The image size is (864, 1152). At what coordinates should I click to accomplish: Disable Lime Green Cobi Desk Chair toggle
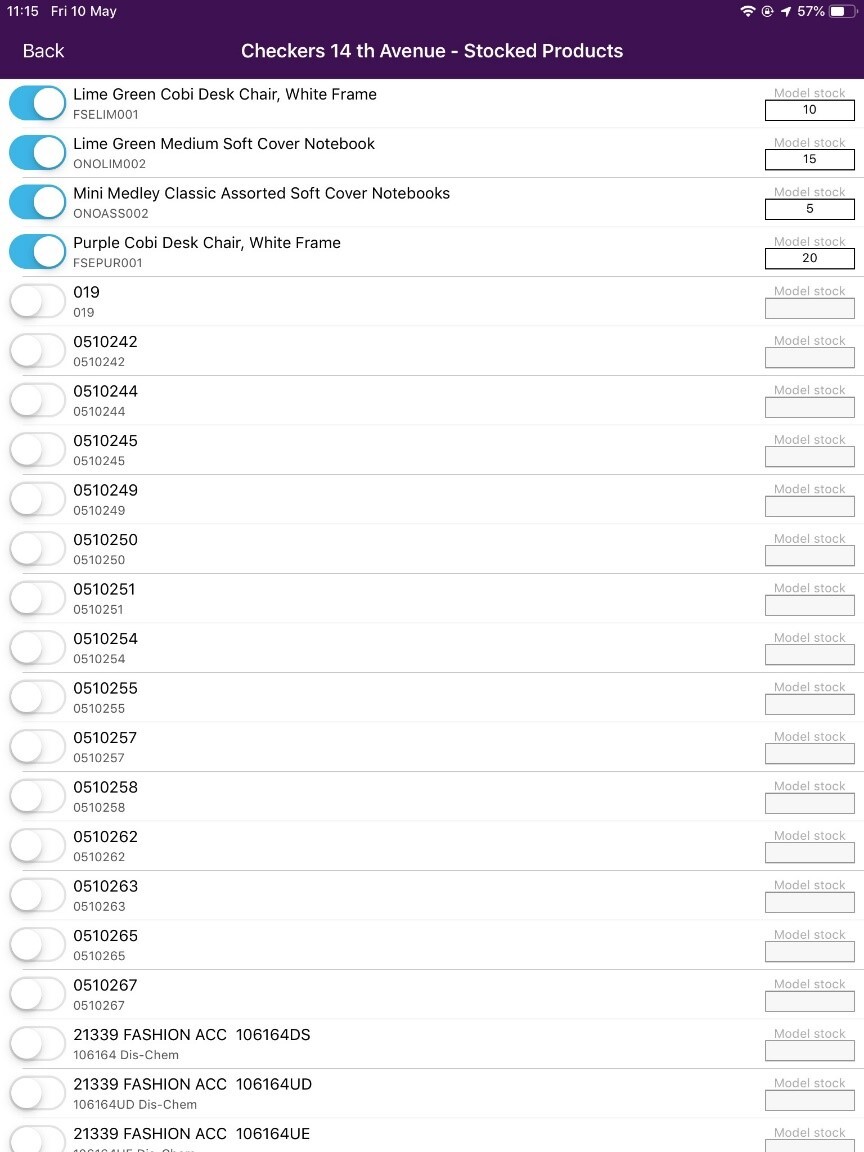(x=38, y=103)
